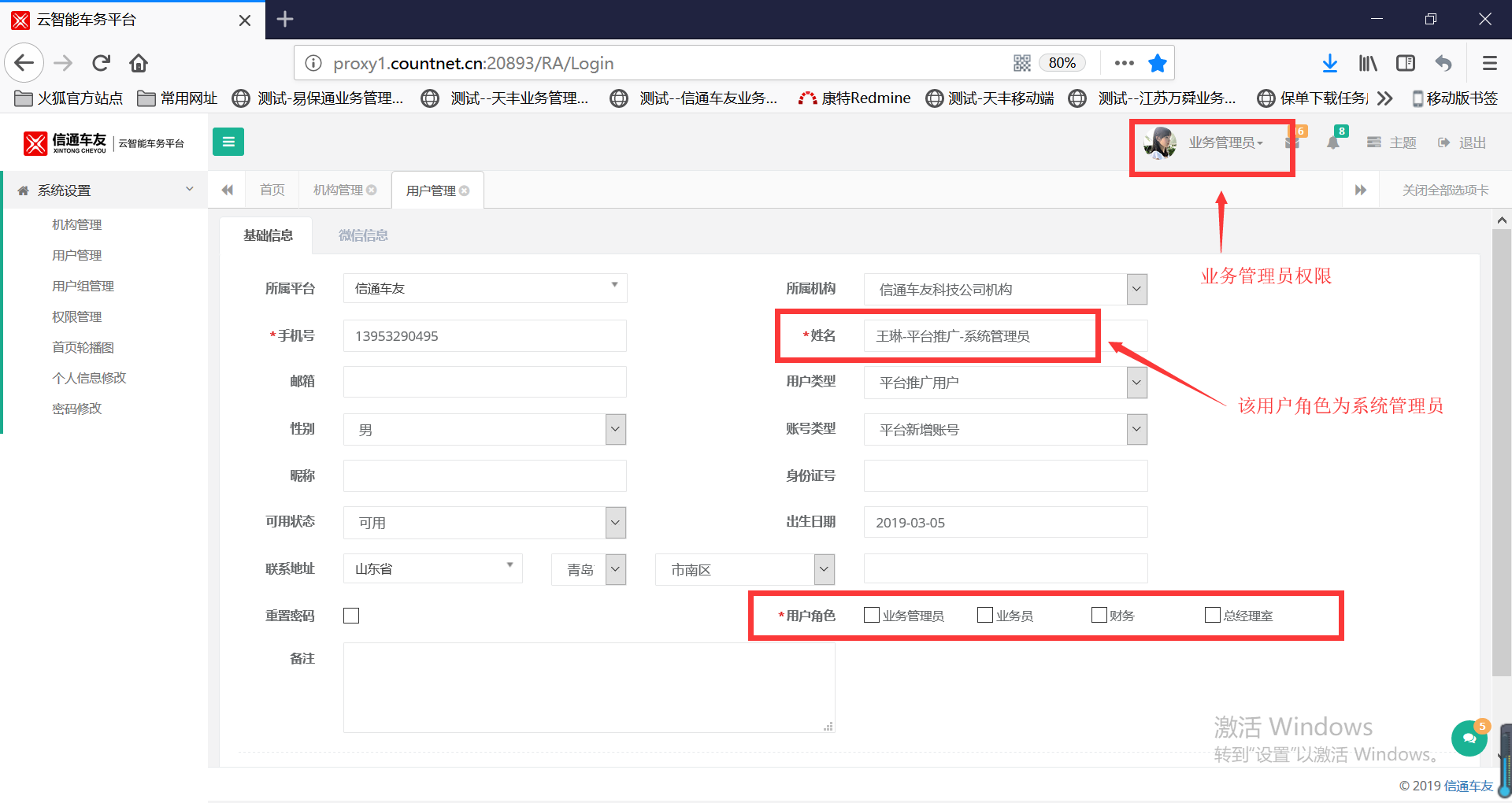Image resolution: width=1512 pixels, height=803 pixels.
Task: Click the 邮箱 input field
Action: pyautogui.click(x=485, y=382)
